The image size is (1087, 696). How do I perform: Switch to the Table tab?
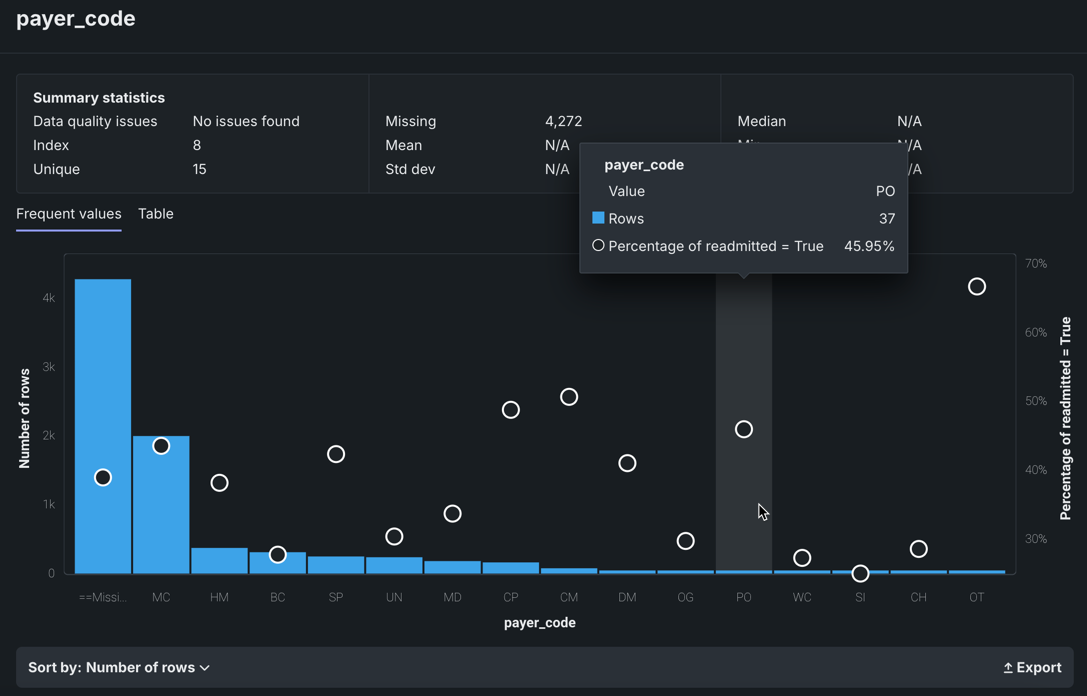(x=155, y=214)
